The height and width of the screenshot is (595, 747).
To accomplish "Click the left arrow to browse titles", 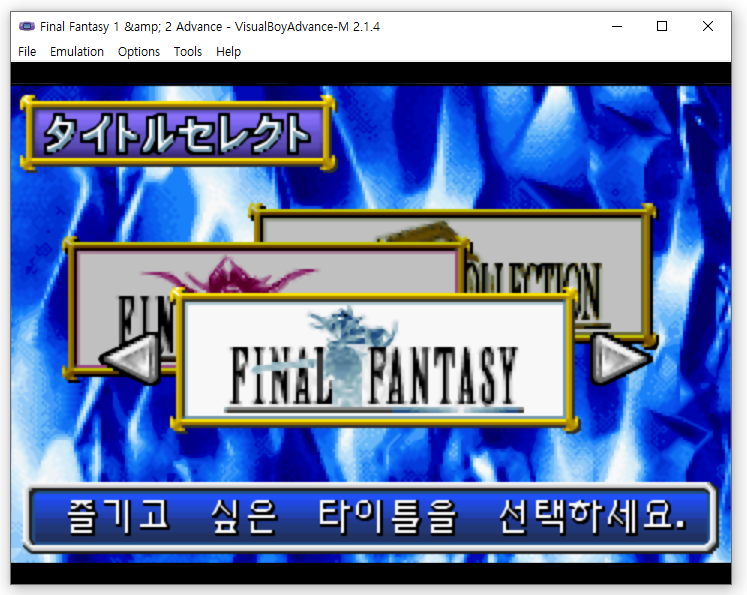I will click(x=130, y=358).
